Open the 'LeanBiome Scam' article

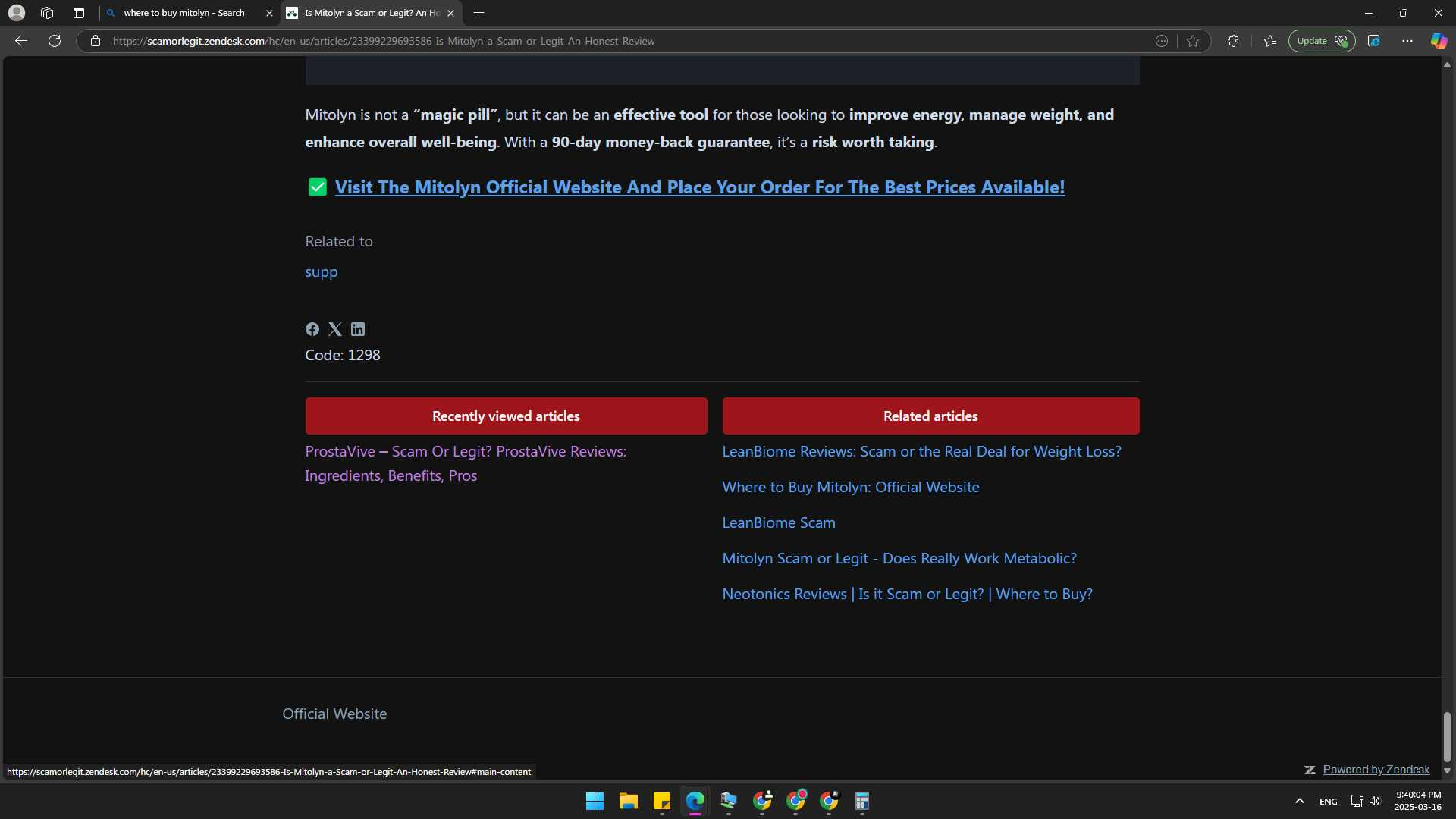779,522
